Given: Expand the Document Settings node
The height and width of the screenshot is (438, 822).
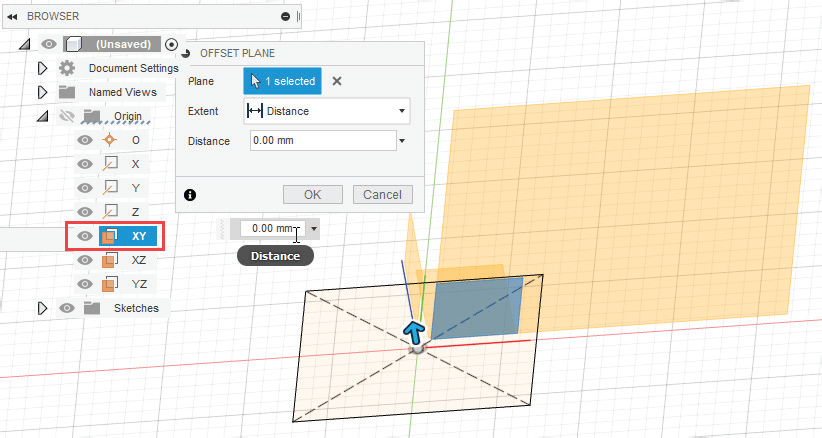Looking at the screenshot, I should (42, 68).
